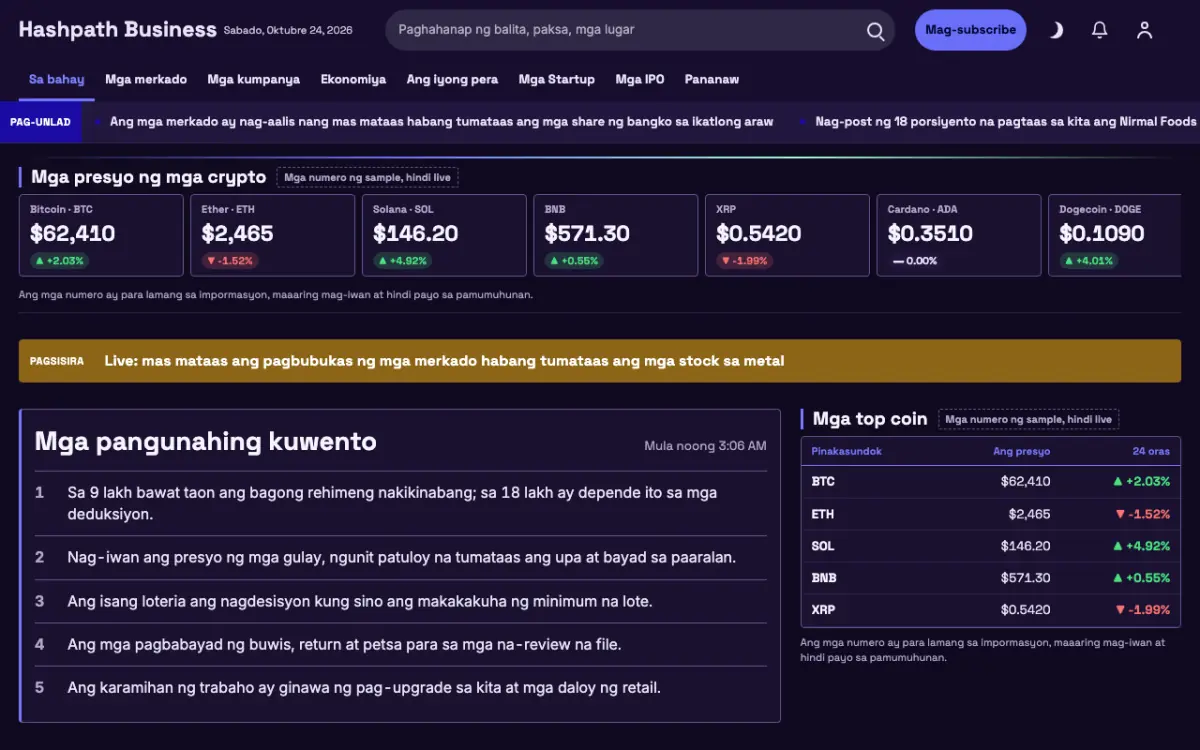The width and height of the screenshot is (1200, 750).
Task: Open story 3 about the loteria
Action: click(x=400, y=601)
